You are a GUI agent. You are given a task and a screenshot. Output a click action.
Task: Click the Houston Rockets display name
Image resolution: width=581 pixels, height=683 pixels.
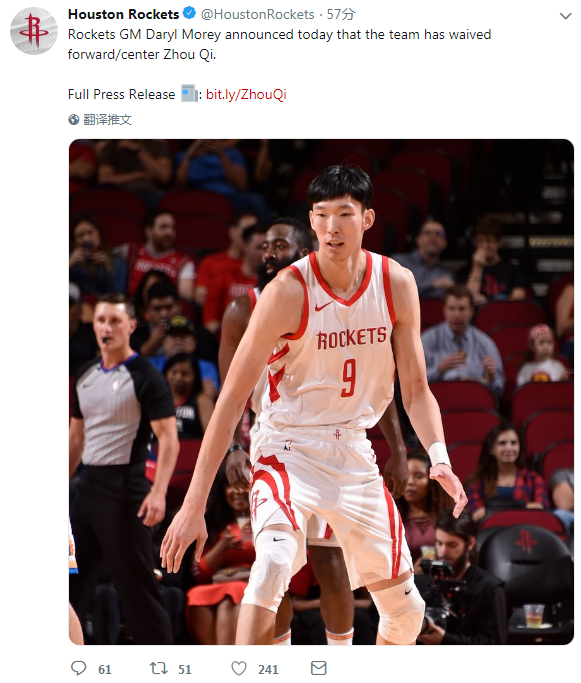(x=123, y=14)
